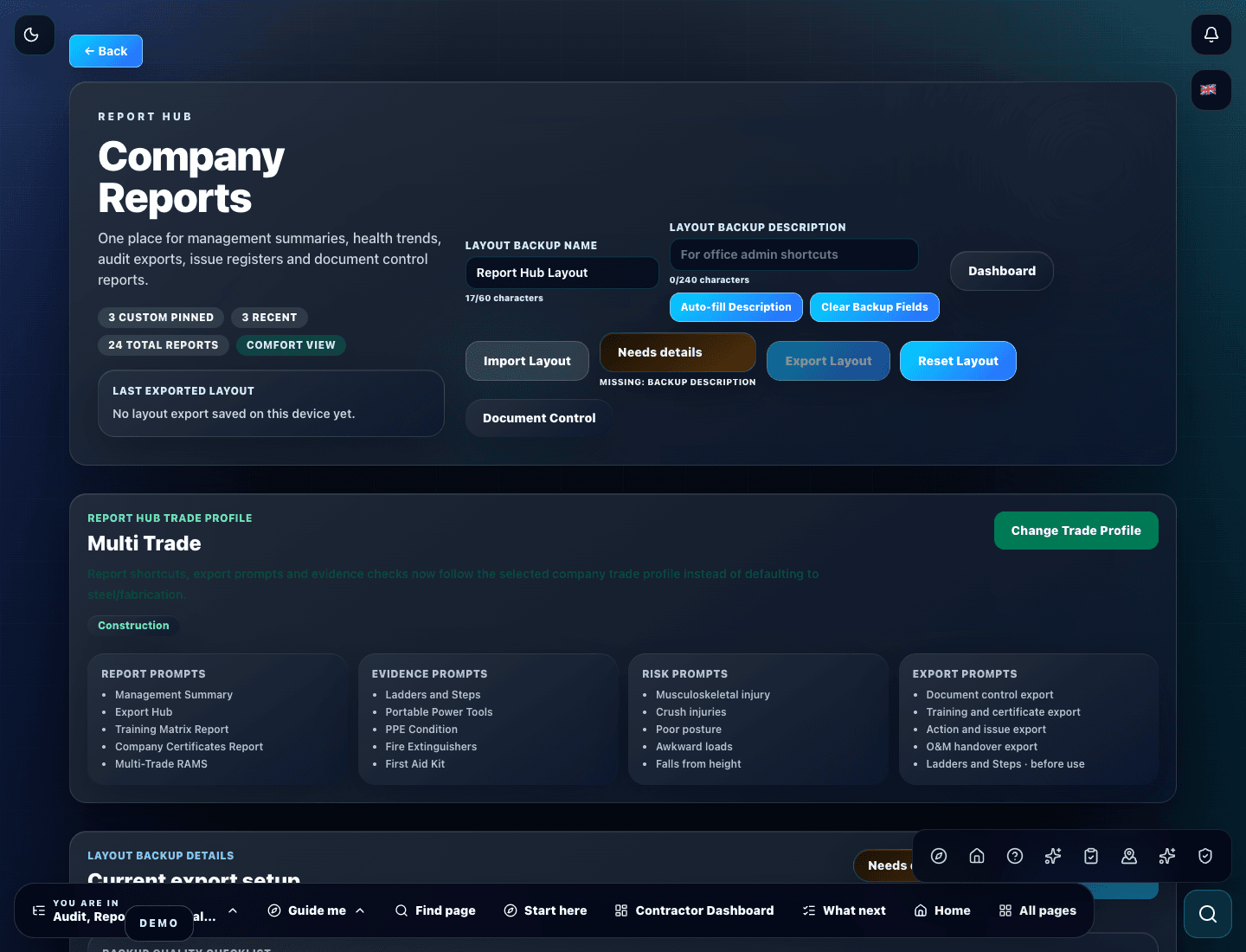Go back using the Back button
The image size is (1246, 952).
click(x=106, y=51)
